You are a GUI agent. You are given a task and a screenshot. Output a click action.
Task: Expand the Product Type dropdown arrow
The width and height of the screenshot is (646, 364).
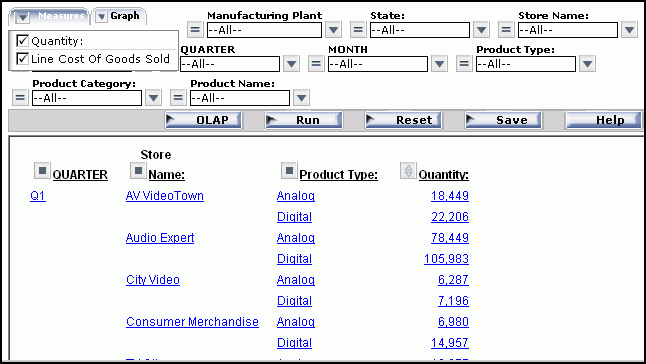pos(587,64)
